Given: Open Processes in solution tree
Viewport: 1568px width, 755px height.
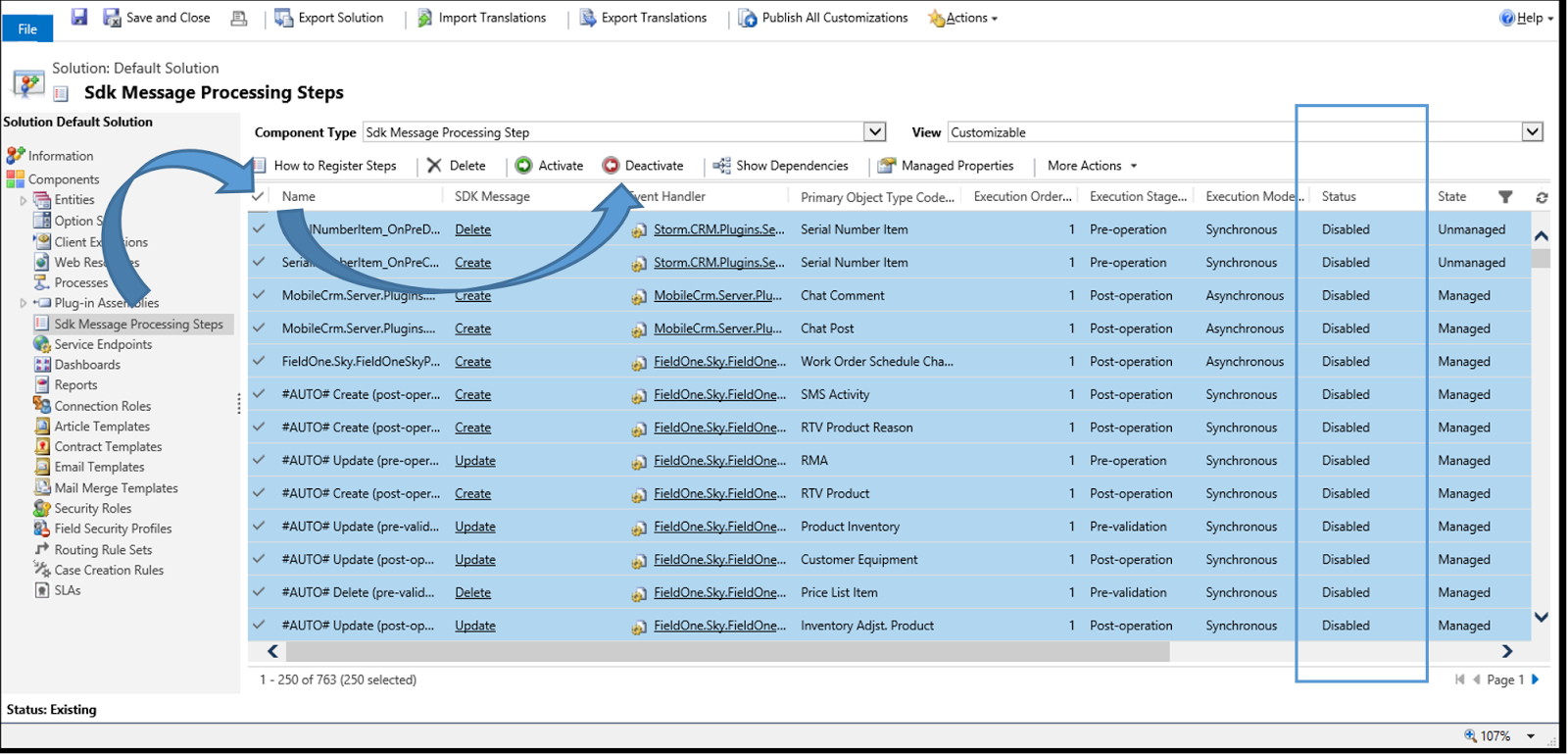Looking at the screenshot, I should [80, 282].
